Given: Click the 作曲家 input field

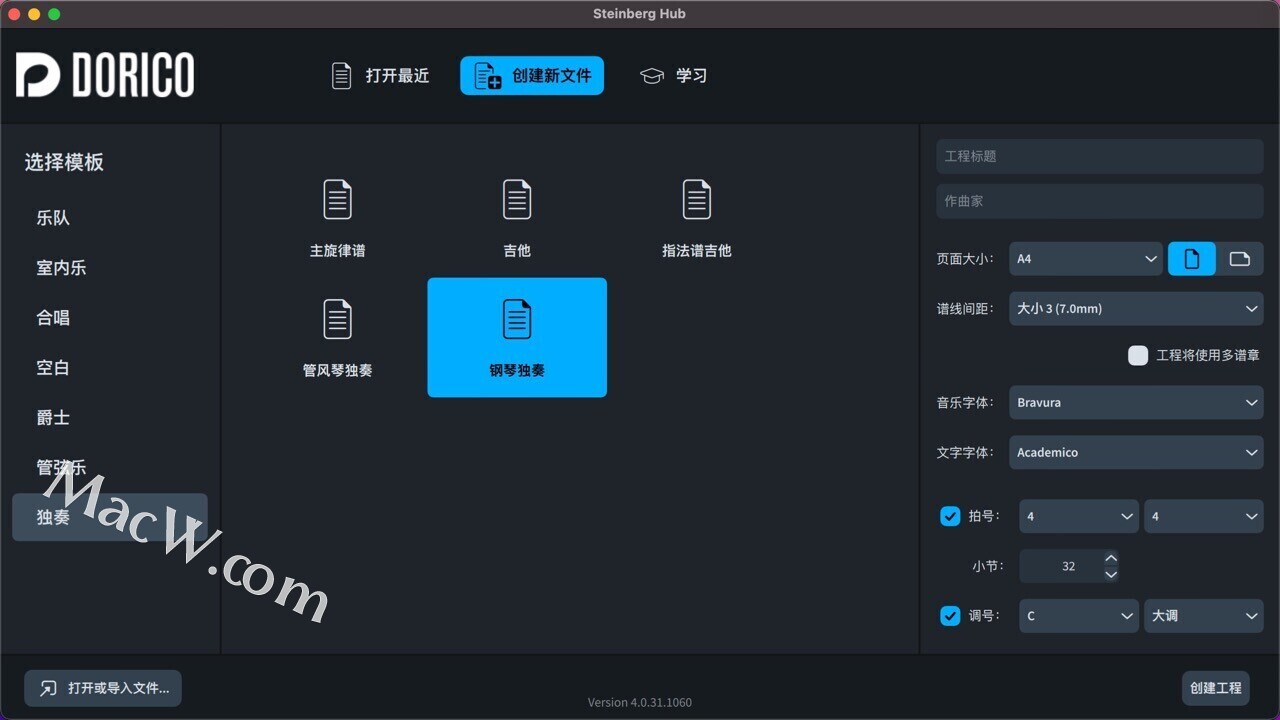Looking at the screenshot, I should click(x=1100, y=201).
